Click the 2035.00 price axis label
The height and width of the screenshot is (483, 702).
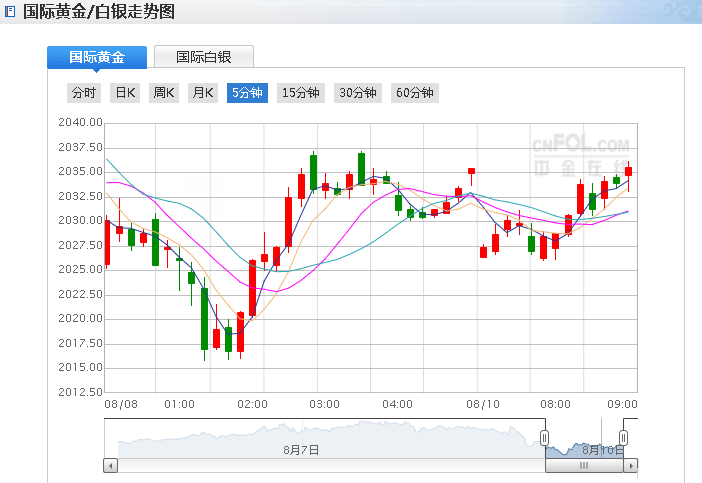pos(81,171)
